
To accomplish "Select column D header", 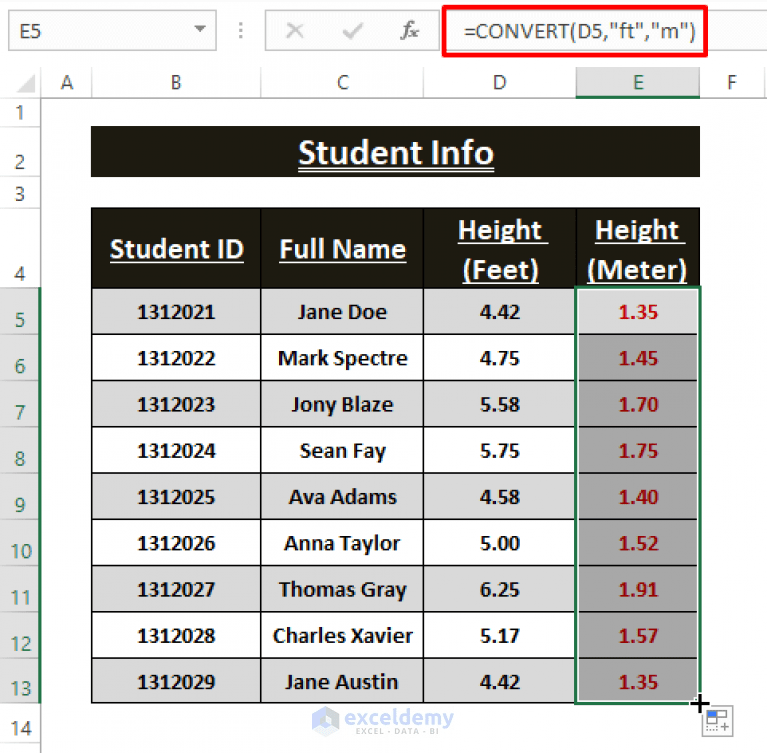I will coord(499,83).
